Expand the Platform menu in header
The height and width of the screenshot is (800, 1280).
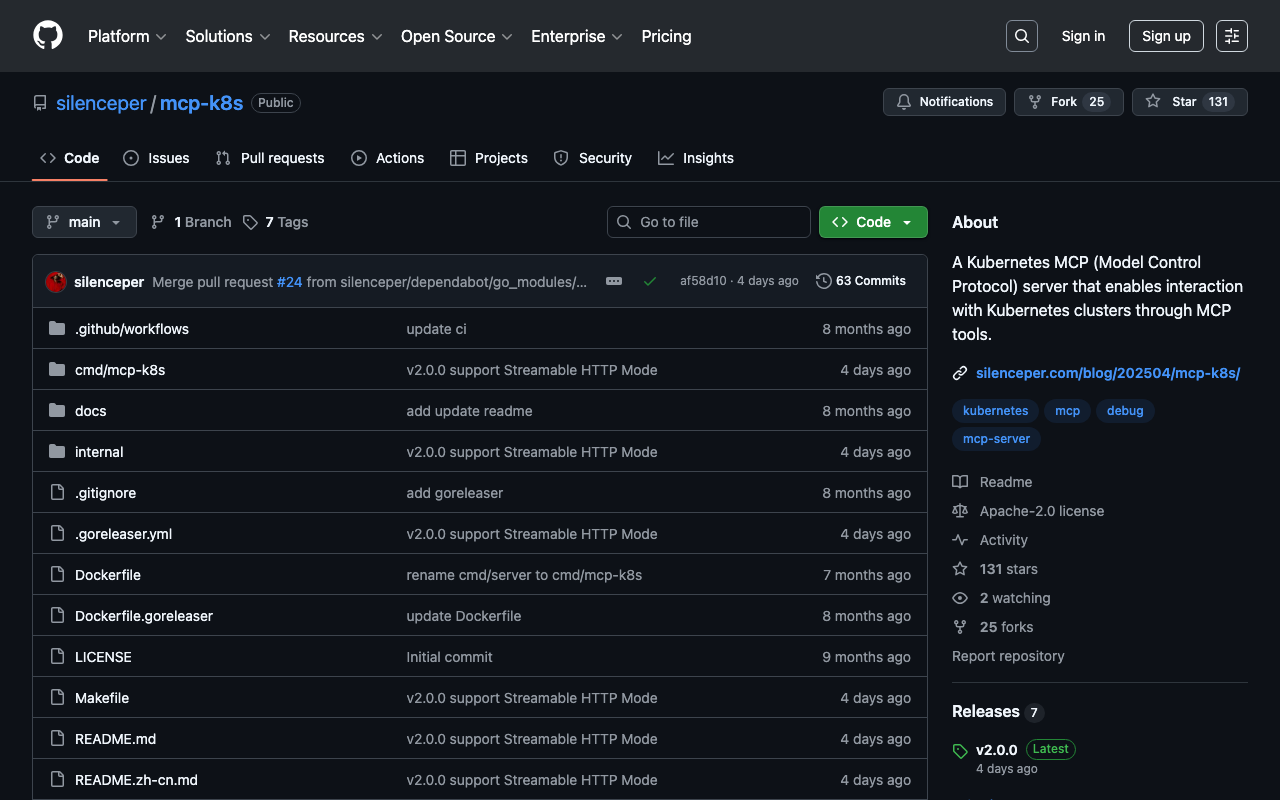127,36
